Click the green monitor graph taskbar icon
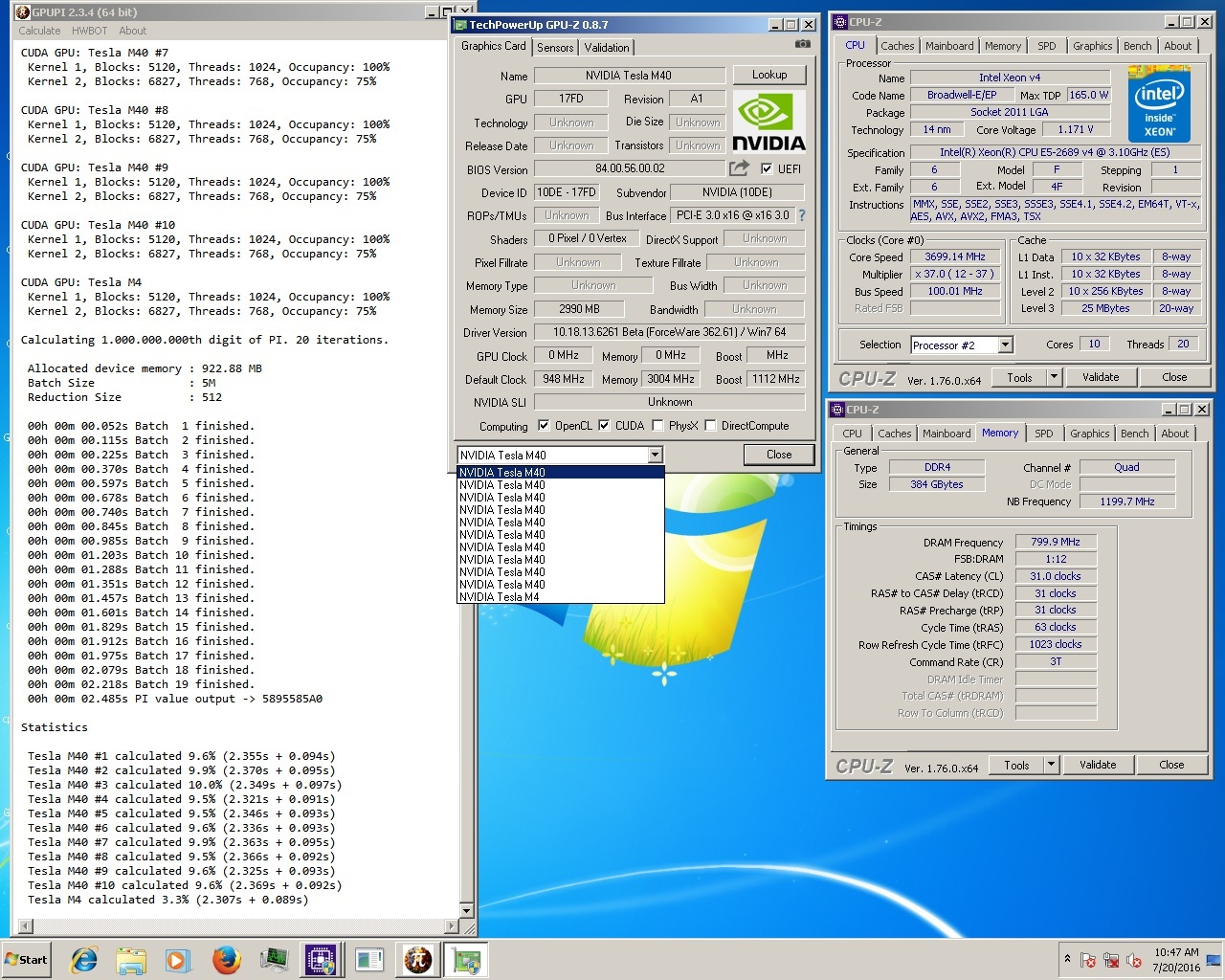Screen dimensions: 1225x980 (x=274, y=959)
